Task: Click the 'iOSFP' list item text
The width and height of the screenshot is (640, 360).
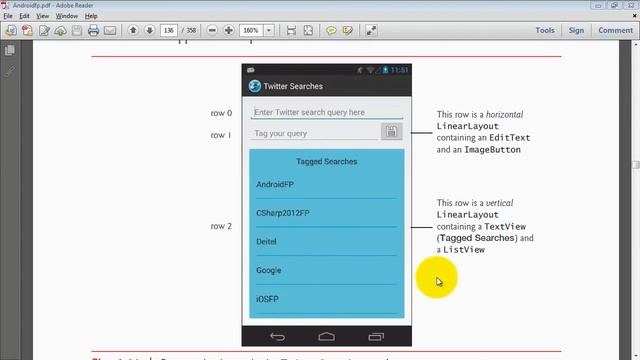Action: pyautogui.click(x=267, y=299)
